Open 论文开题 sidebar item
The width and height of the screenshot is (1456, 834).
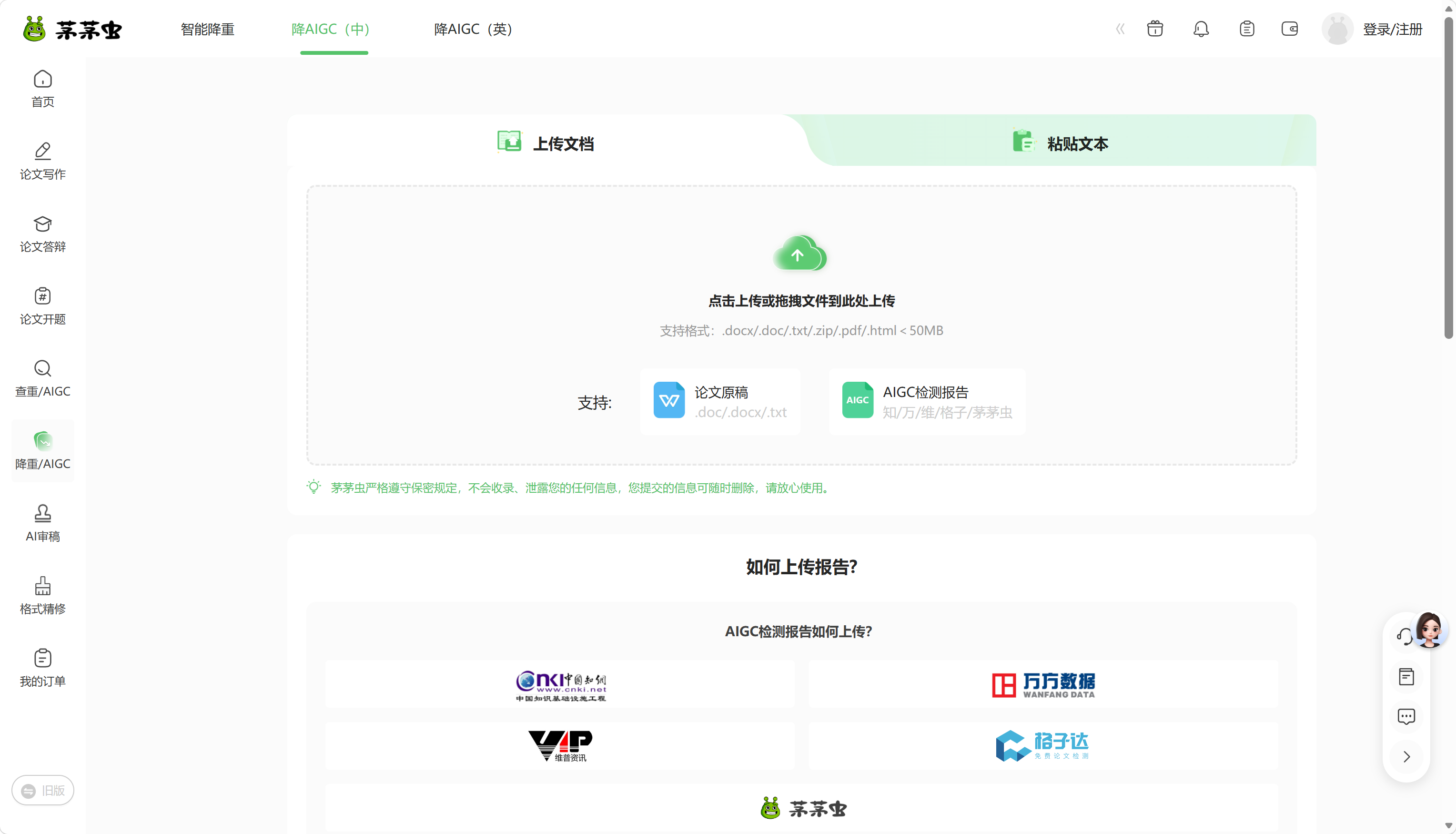click(42, 306)
